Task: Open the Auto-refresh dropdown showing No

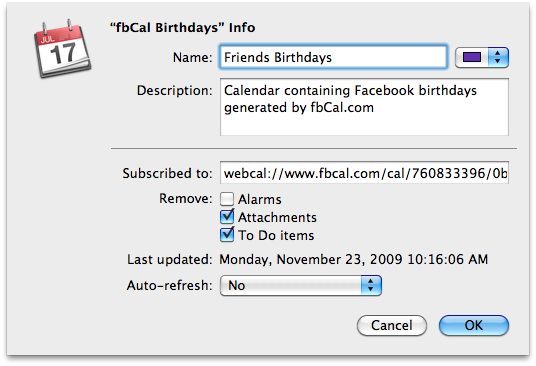Action: (301, 285)
